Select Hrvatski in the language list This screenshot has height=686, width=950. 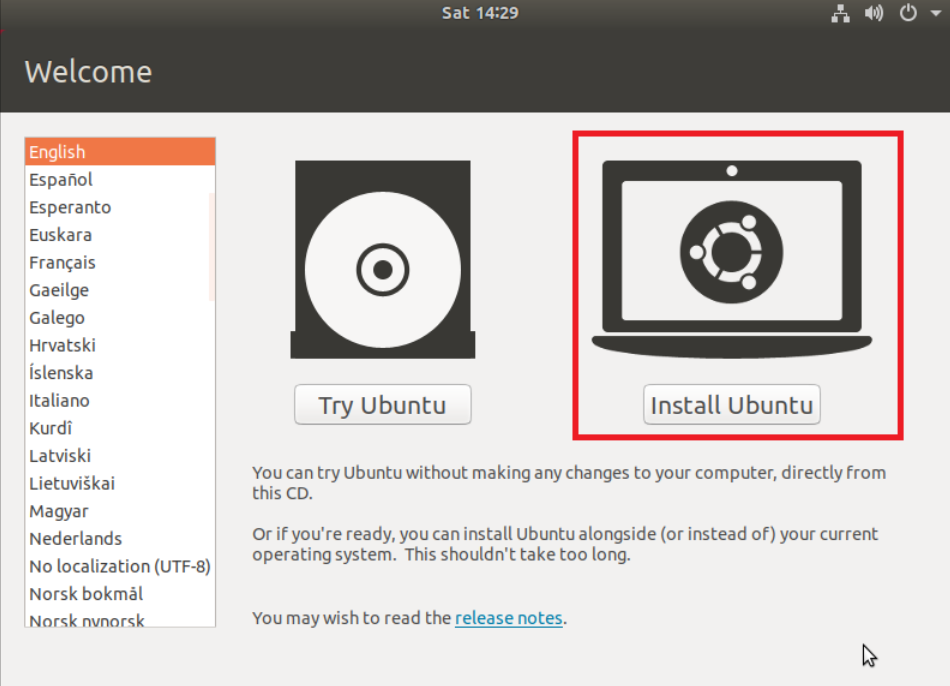tap(120, 345)
